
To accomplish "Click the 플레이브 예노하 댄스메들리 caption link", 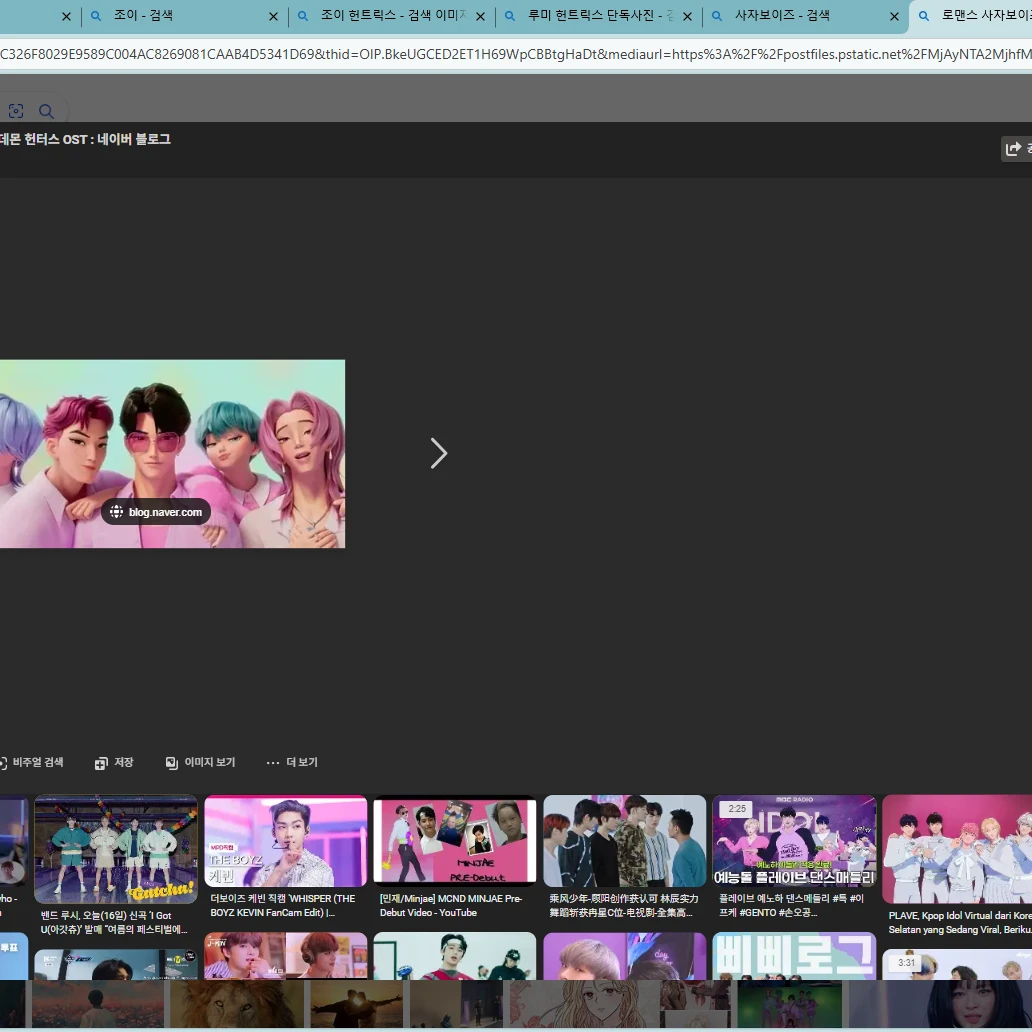I will pos(791,906).
